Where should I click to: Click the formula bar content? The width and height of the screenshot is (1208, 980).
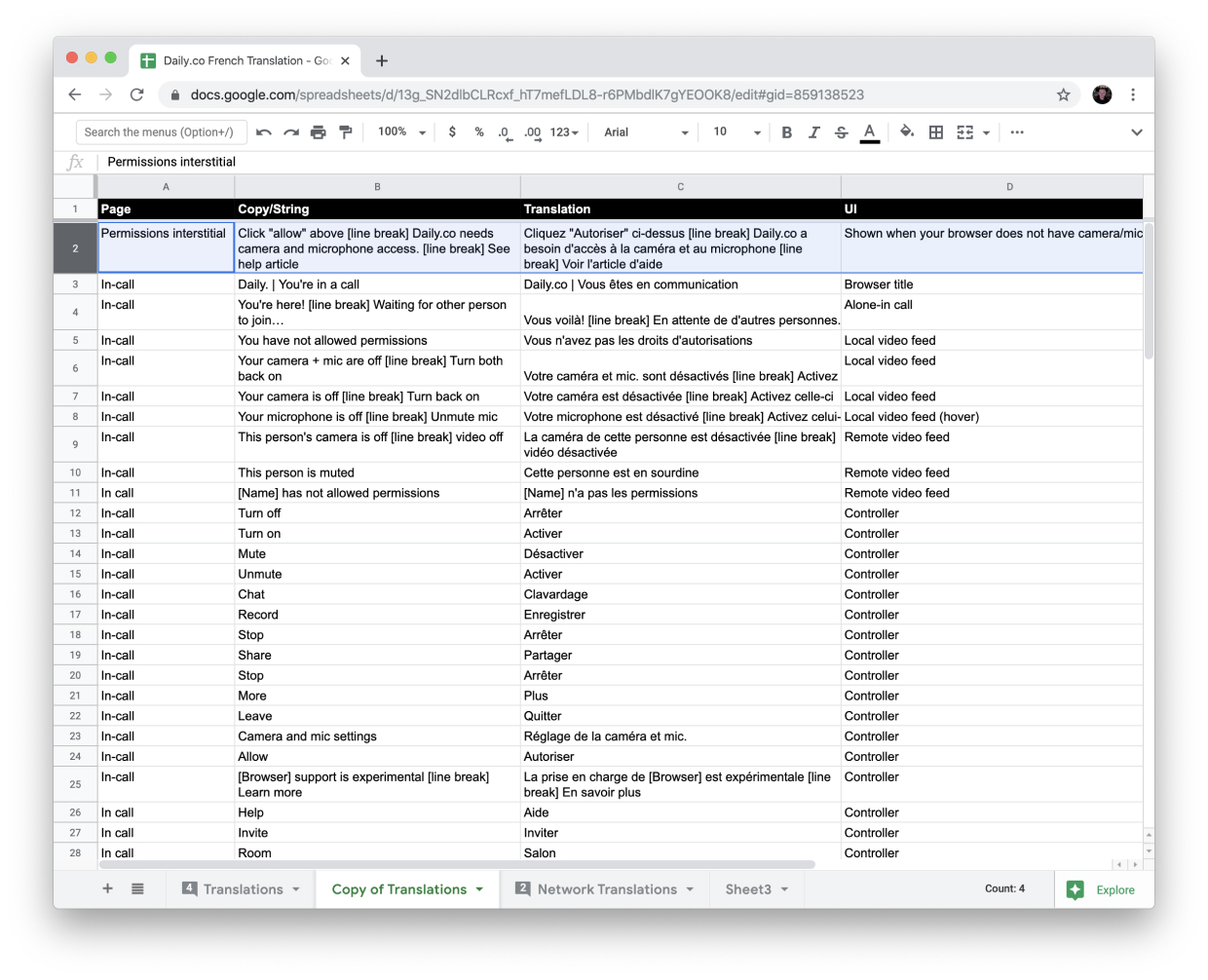[171, 162]
